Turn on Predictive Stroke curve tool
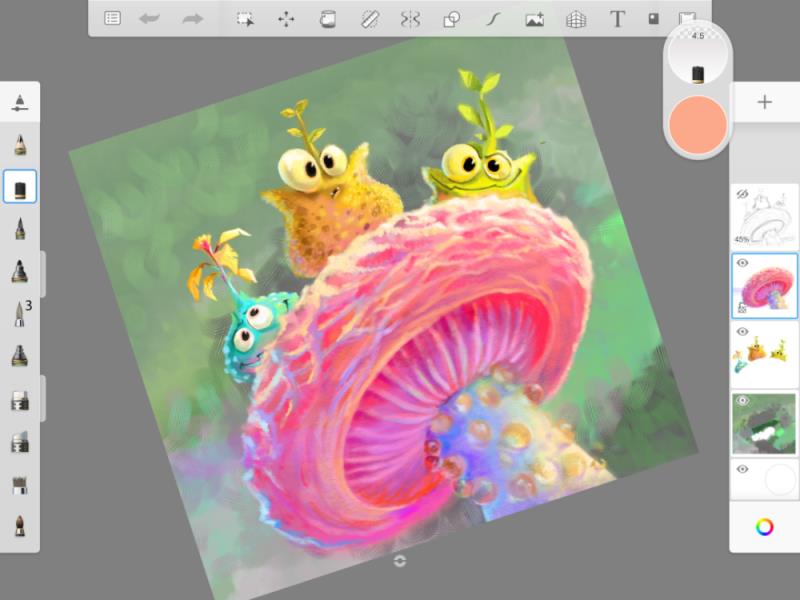Image resolution: width=800 pixels, height=600 pixels. (492, 19)
